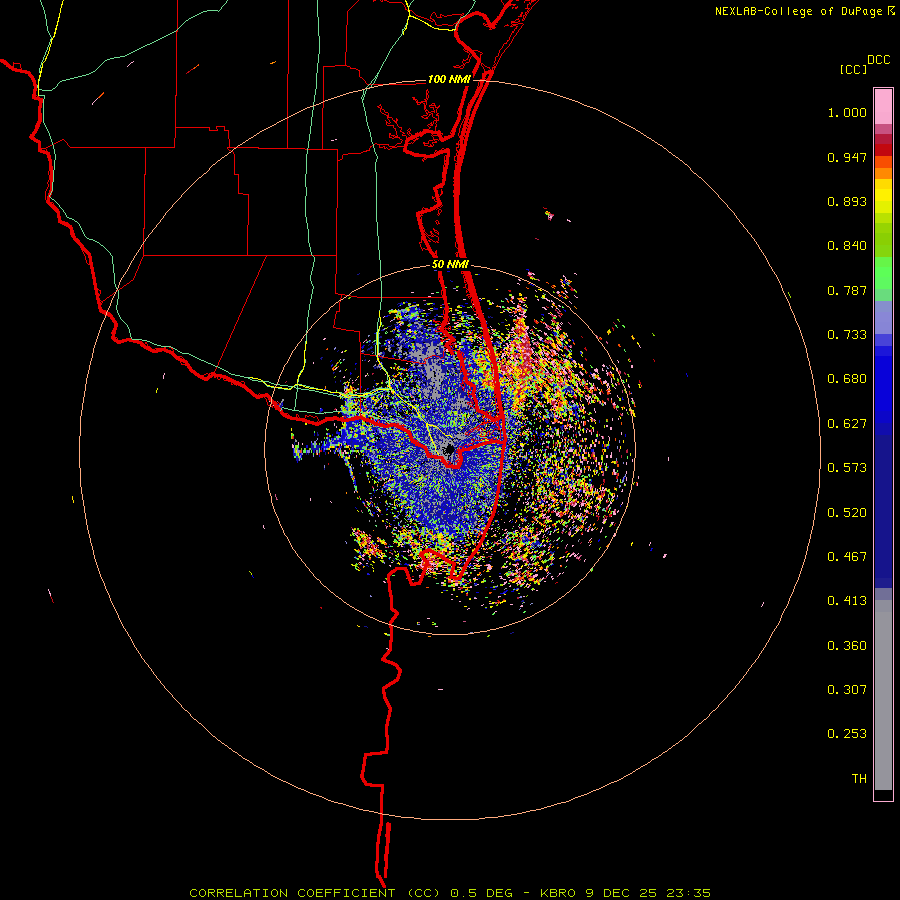The image size is (900, 900).
Task: Click the TH threshold label
Action: [859, 779]
